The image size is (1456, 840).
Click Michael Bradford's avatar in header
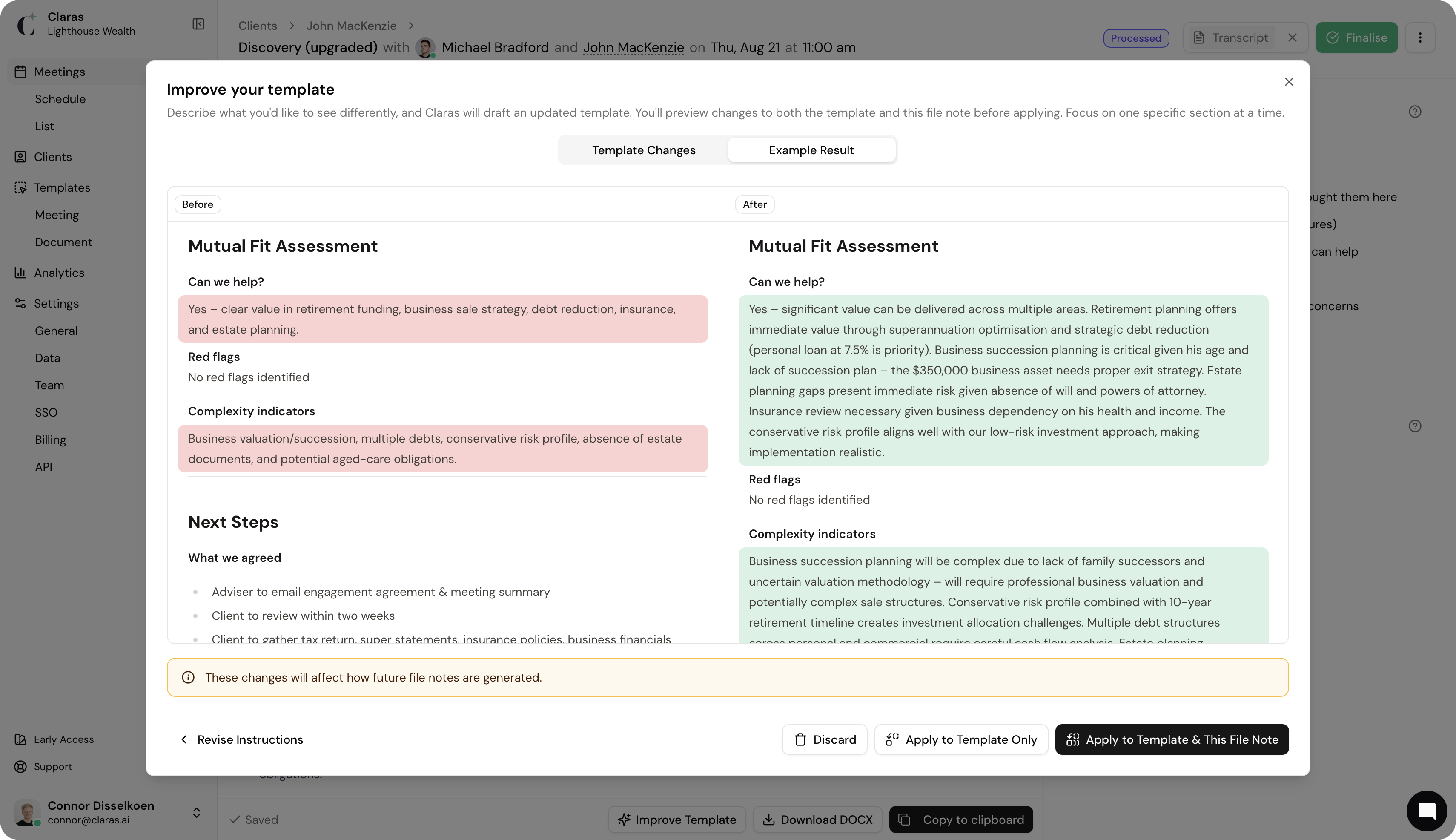pos(425,47)
